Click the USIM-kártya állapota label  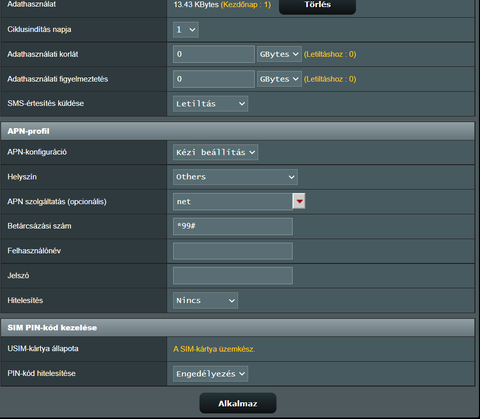pyautogui.click(x=43, y=349)
